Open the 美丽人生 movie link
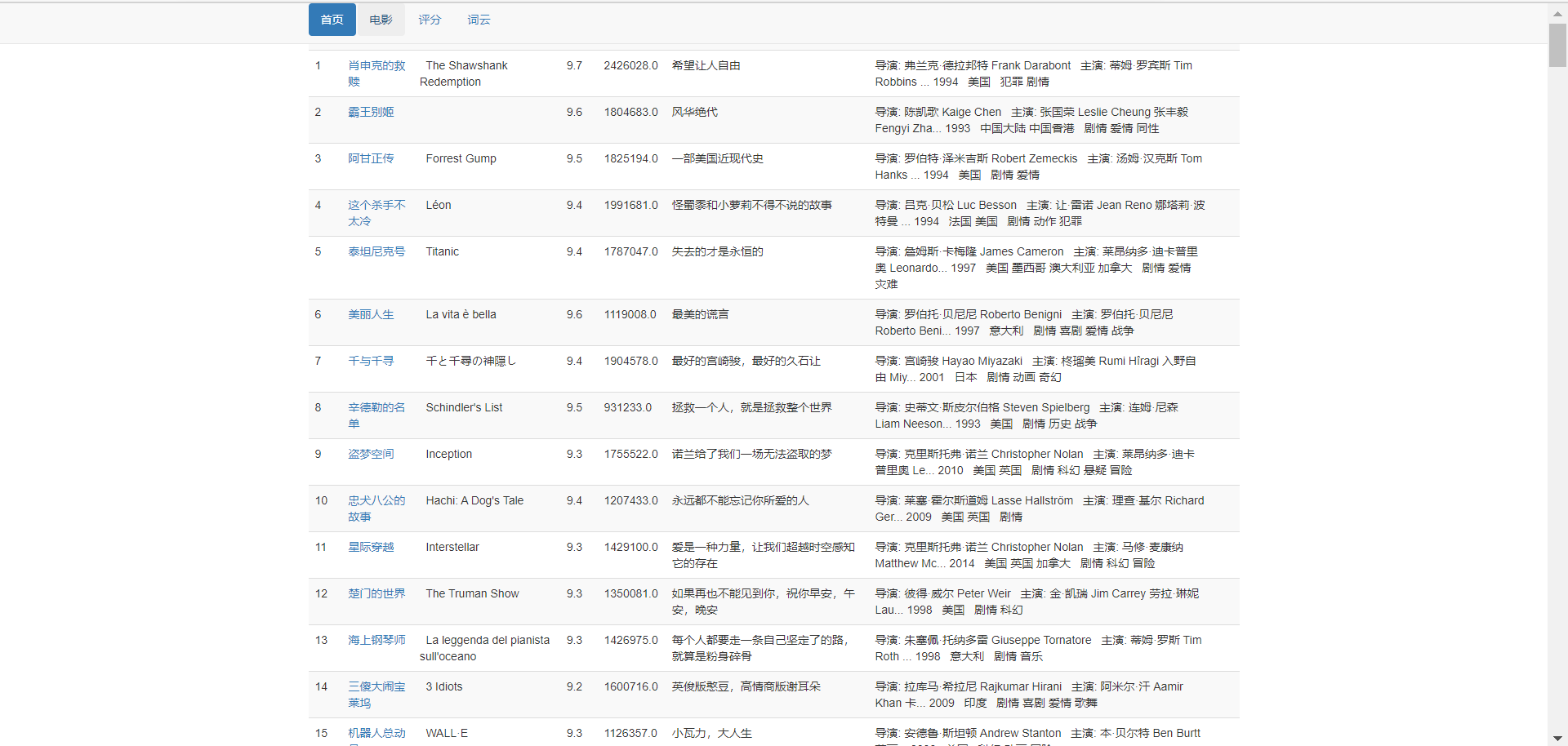 (371, 314)
